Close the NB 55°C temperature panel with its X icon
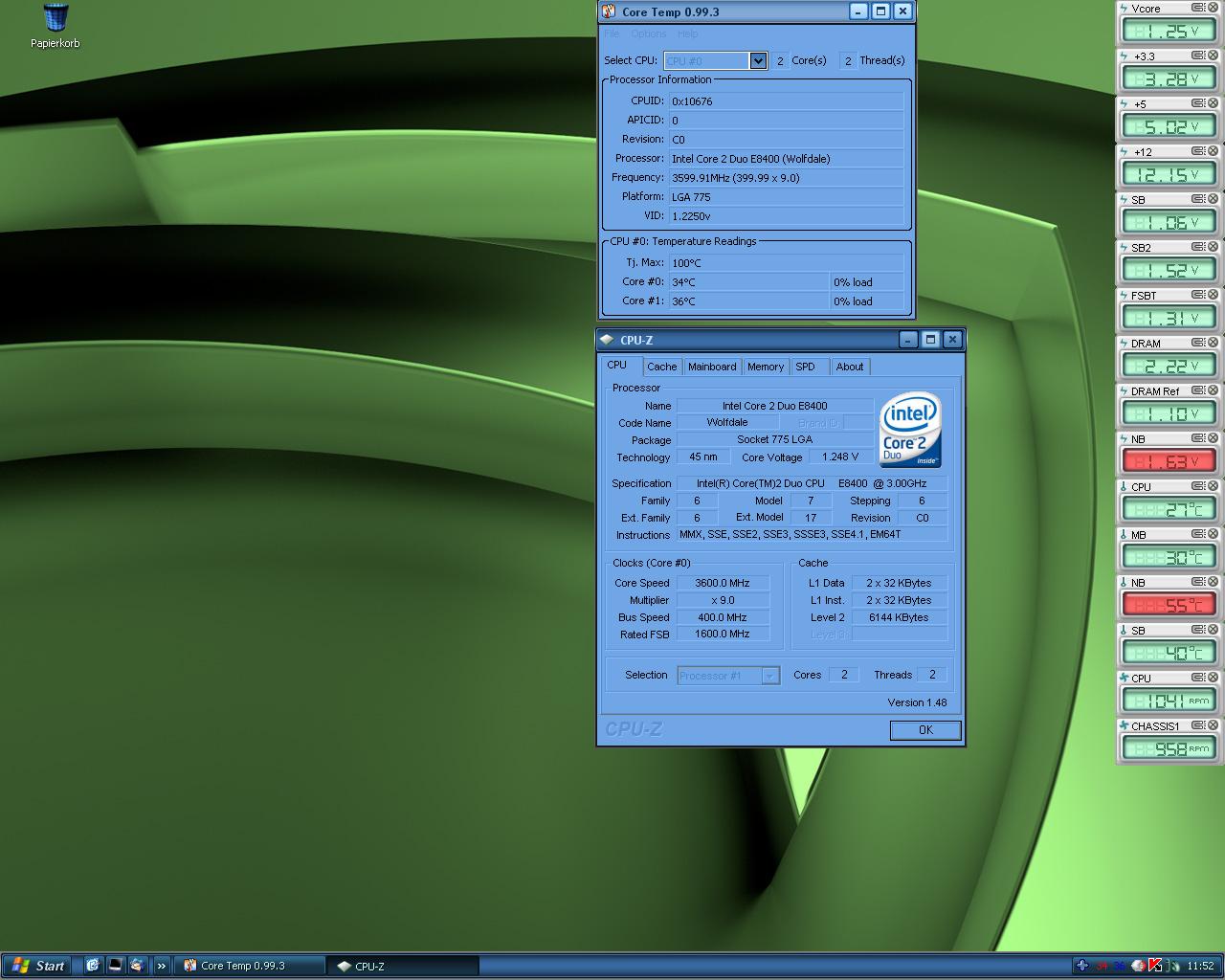The height and width of the screenshot is (980, 1225). pyautogui.click(x=1213, y=582)
